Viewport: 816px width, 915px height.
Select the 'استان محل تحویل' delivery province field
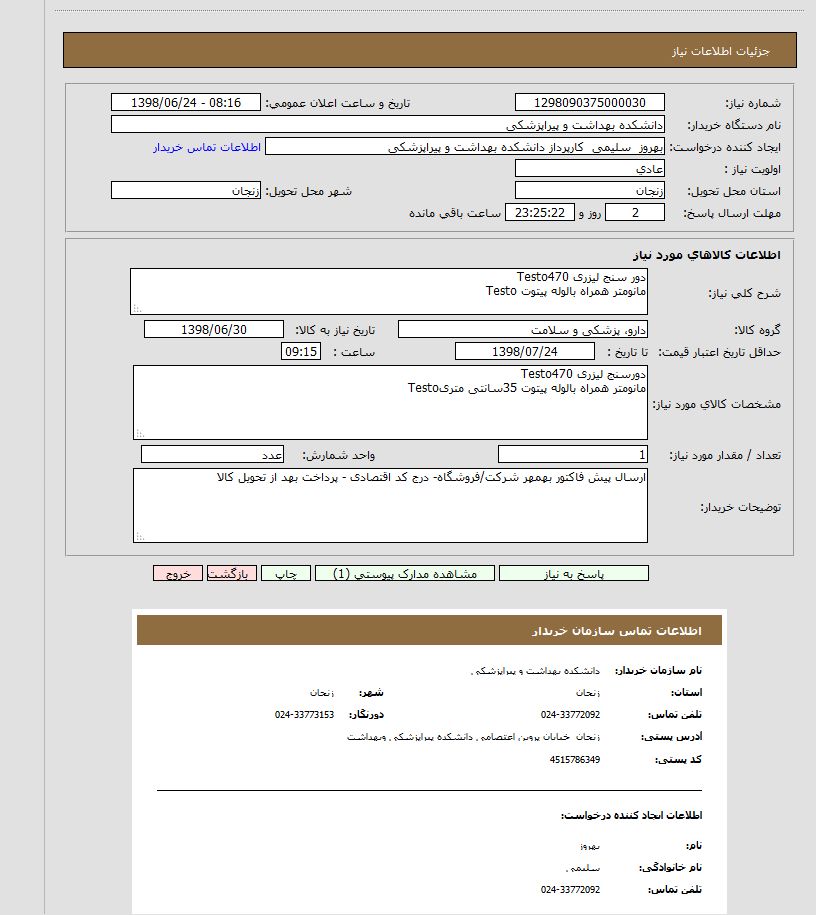(590, 191)
